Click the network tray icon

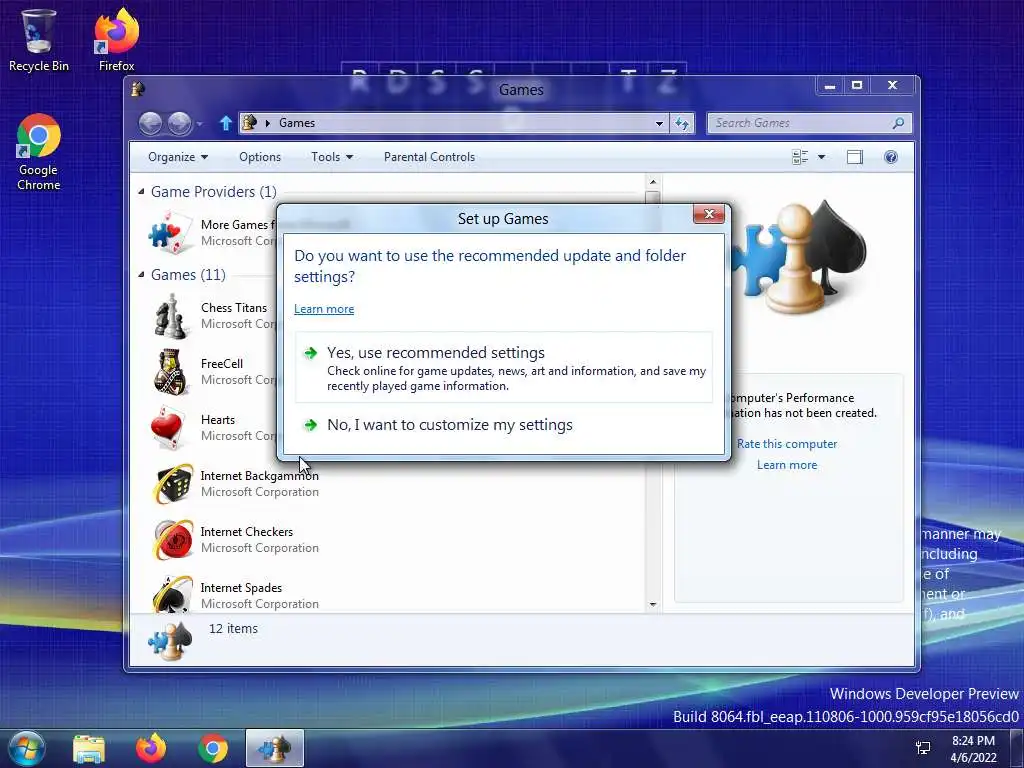tap(923, 748)
